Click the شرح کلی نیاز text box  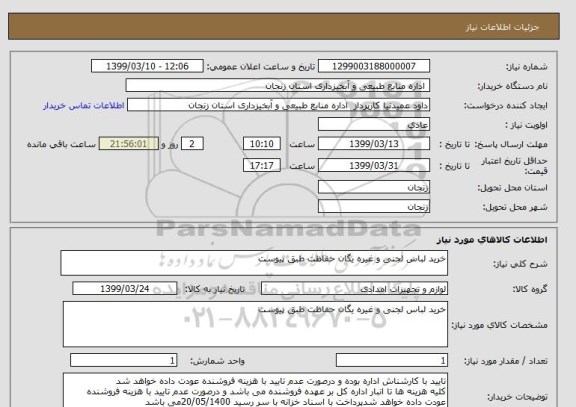(254, 263)
